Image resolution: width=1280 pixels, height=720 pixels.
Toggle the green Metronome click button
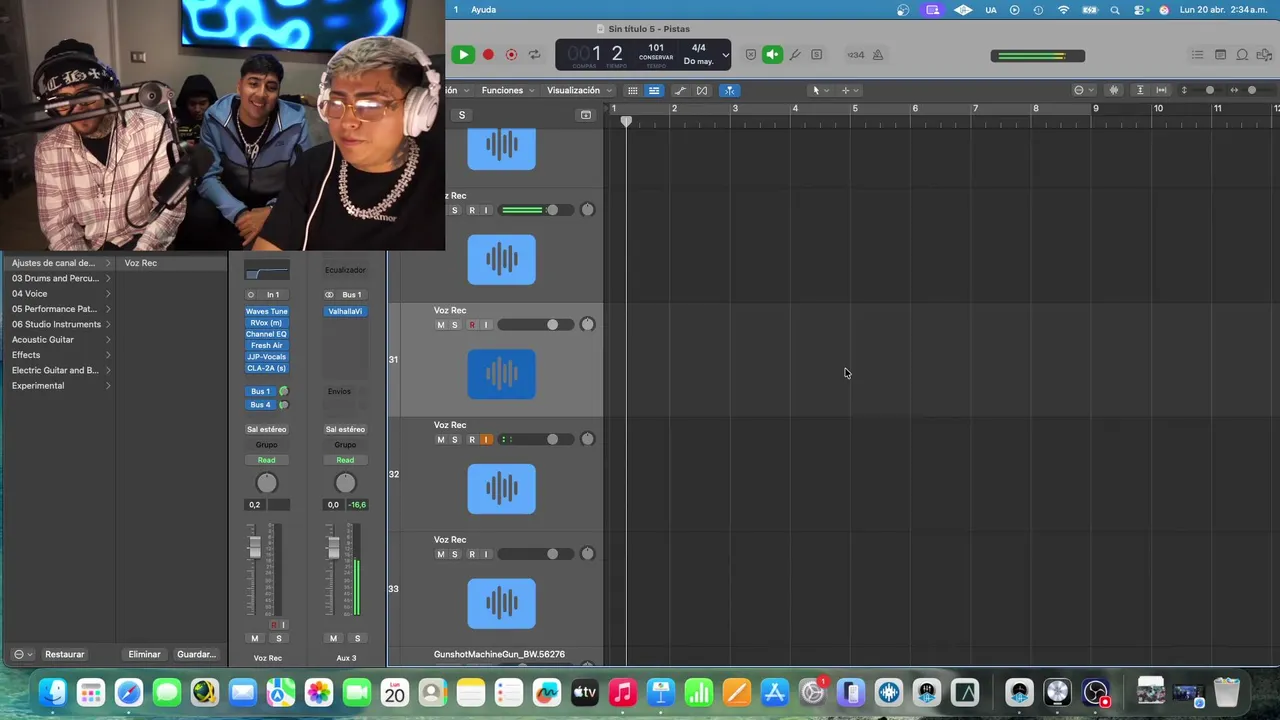772,55
